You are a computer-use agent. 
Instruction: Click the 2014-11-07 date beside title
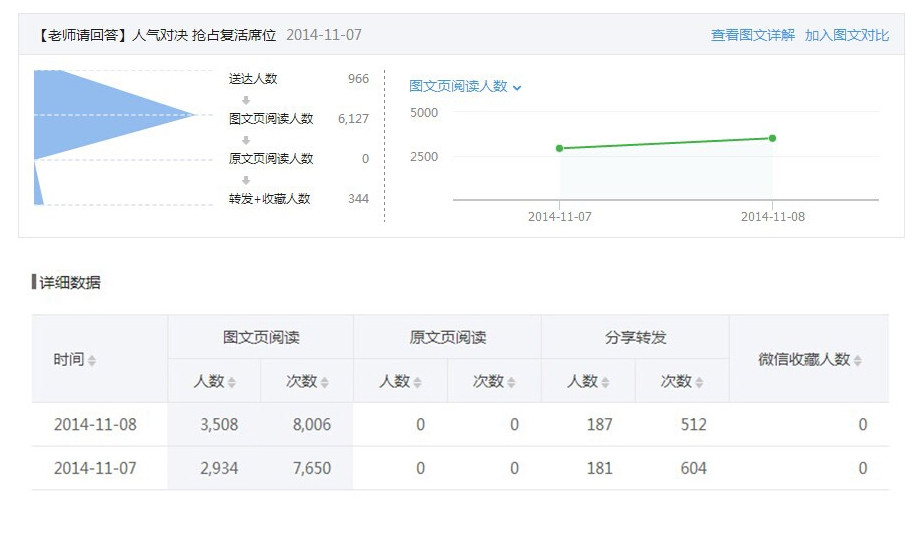click(x=324, y=35)
